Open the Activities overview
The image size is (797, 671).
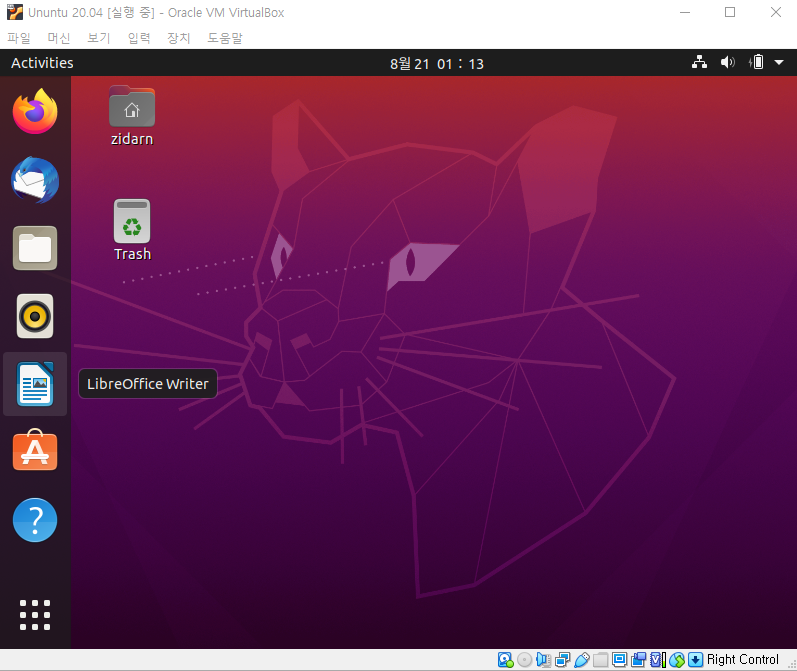[x=42, y=63]
